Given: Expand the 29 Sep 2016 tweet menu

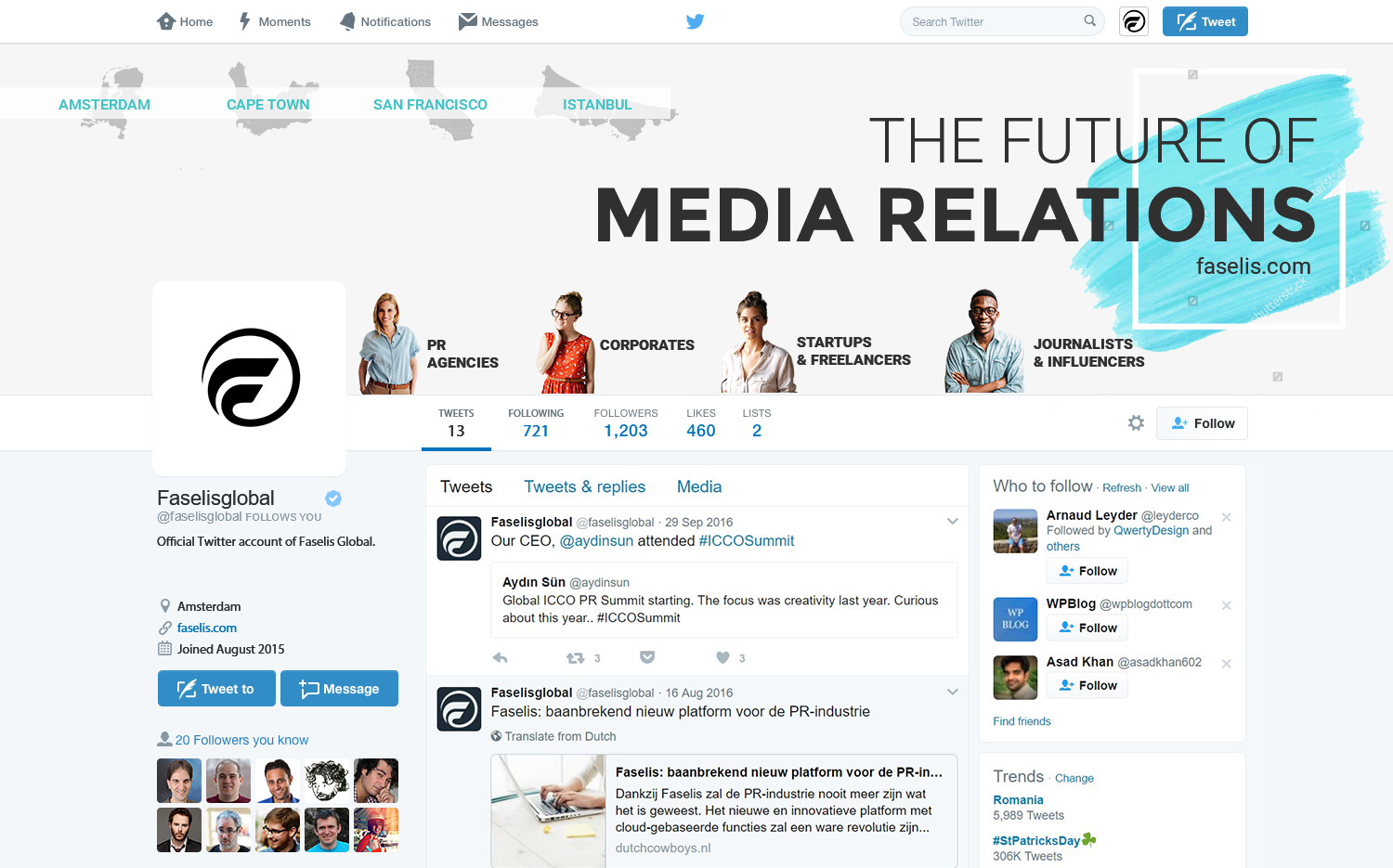Looking at the screenshot, I should coord(952,522).
